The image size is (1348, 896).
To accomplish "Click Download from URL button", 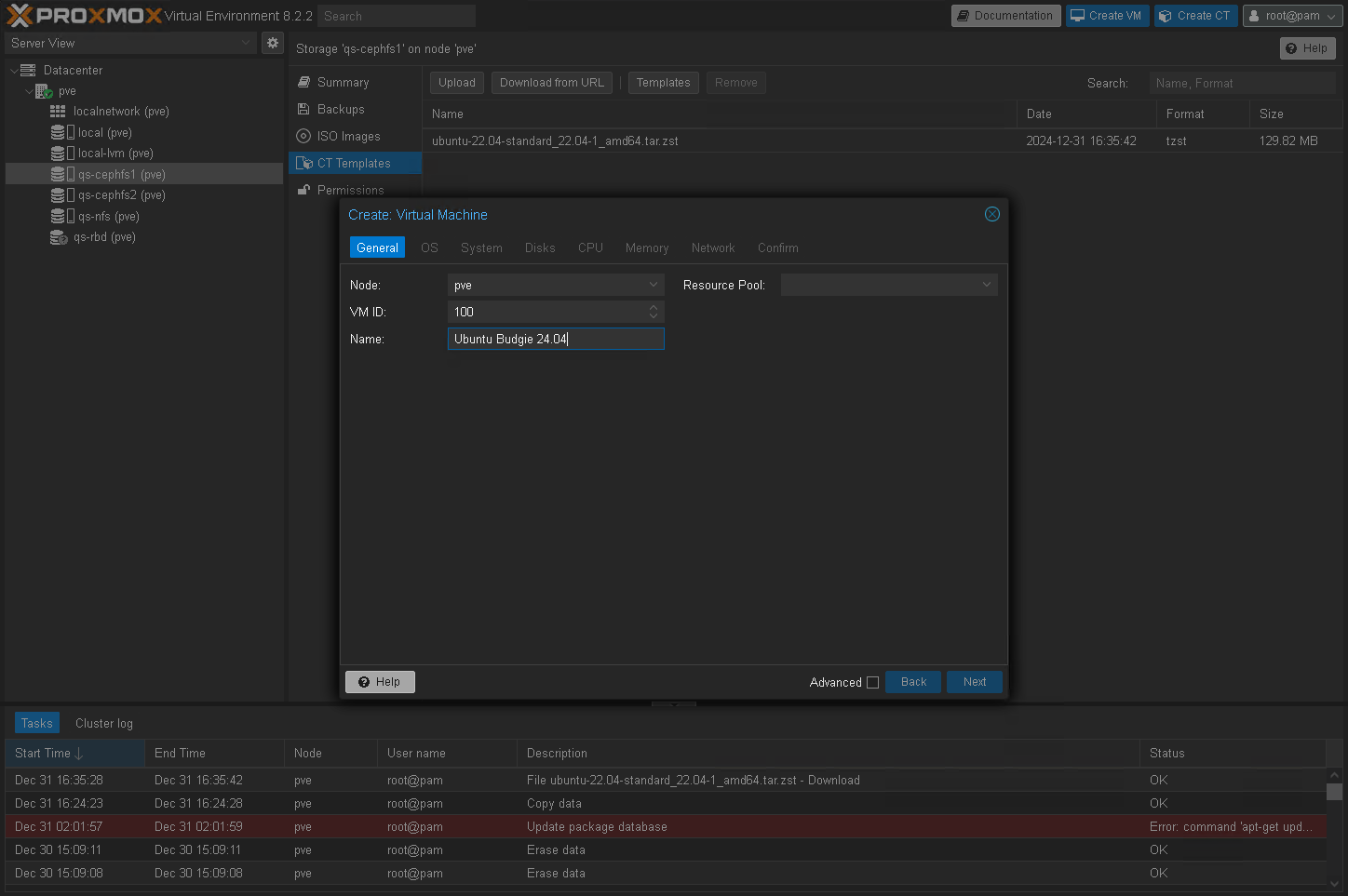I will click(551, 83).
